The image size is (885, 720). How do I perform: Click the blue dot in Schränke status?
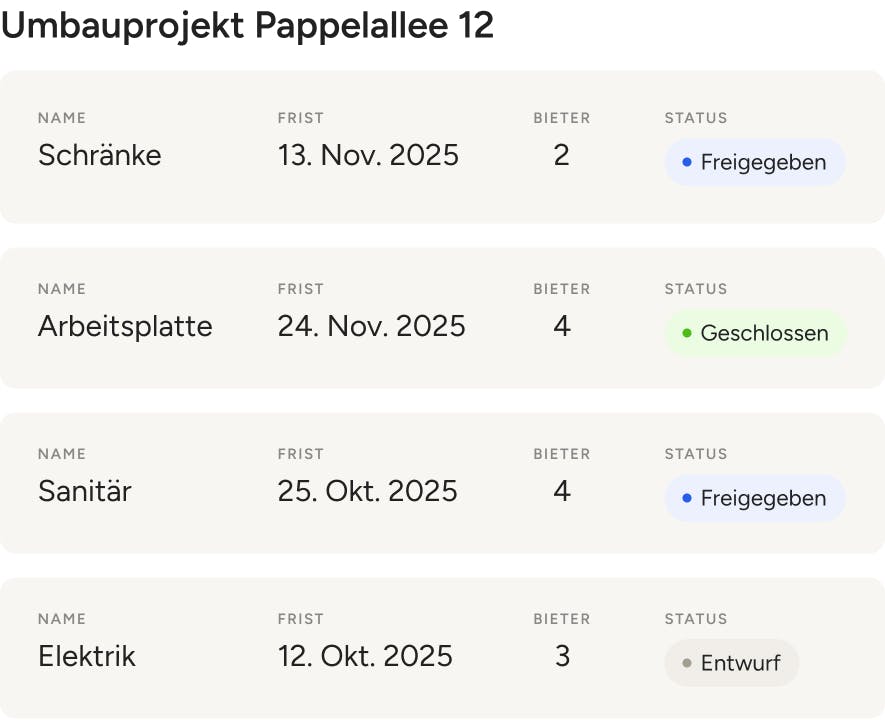coord(687,163)
